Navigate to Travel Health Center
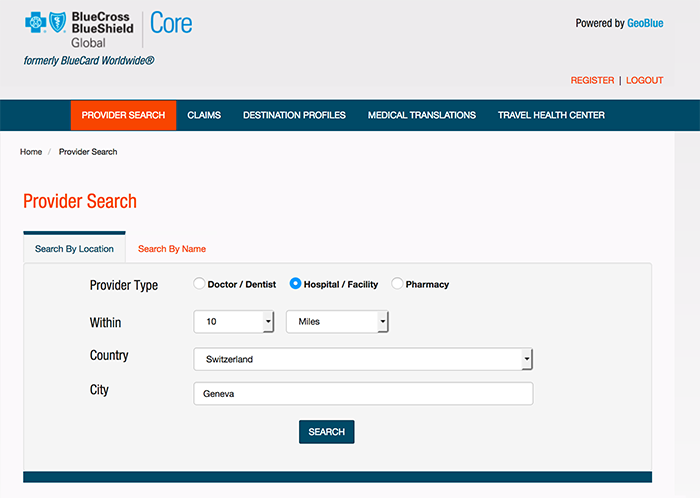The width and height of the screenshot is (700, 498). [x=551, y=115]
